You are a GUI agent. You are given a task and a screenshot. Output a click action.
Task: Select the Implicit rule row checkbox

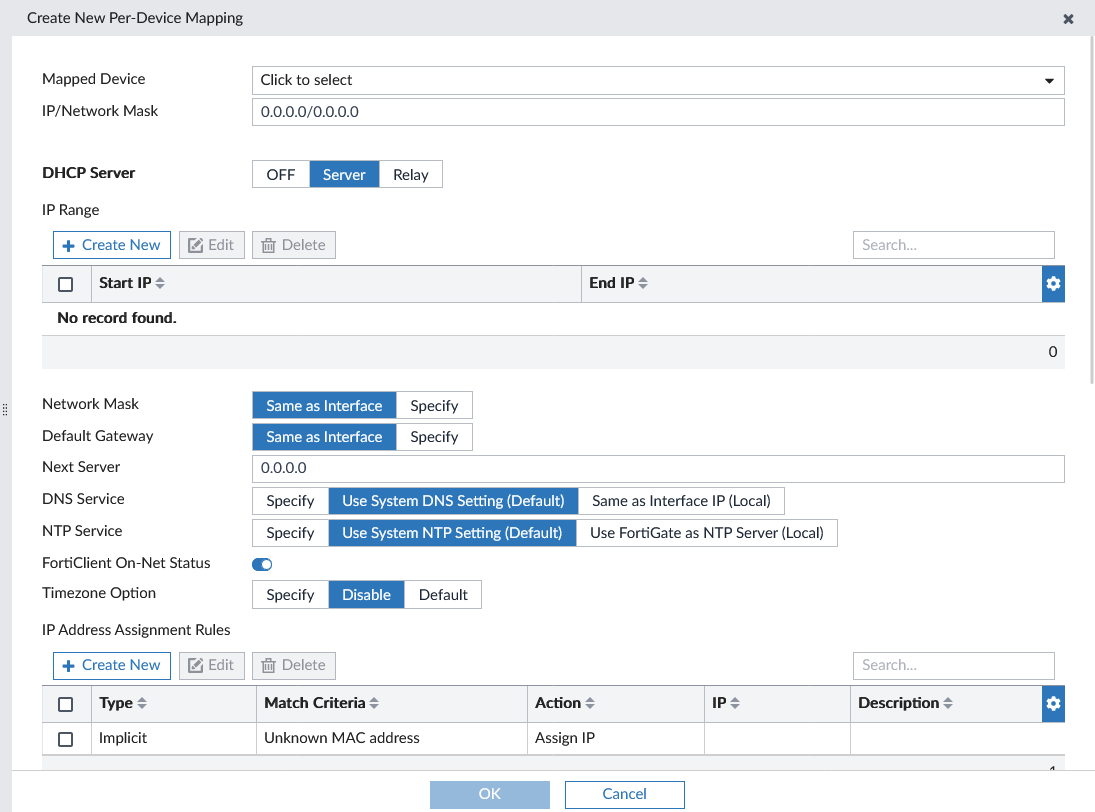pyautogui.click(x=65, y=738)
